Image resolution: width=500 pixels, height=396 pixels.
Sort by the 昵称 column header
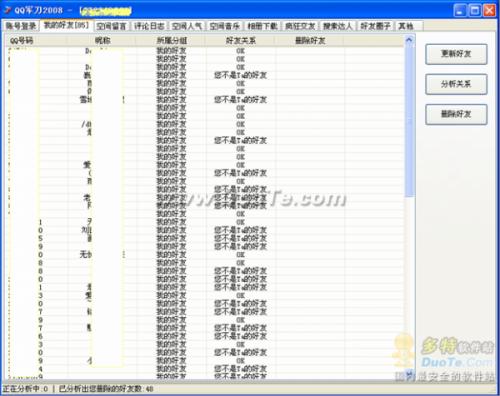(102, 41)
